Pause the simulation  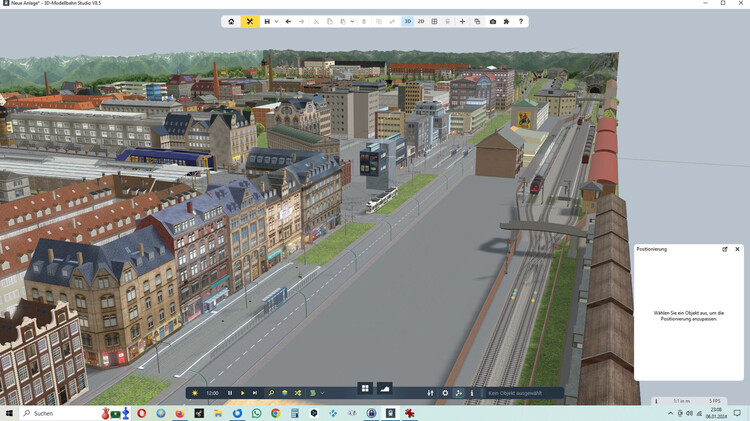[230, 393]
